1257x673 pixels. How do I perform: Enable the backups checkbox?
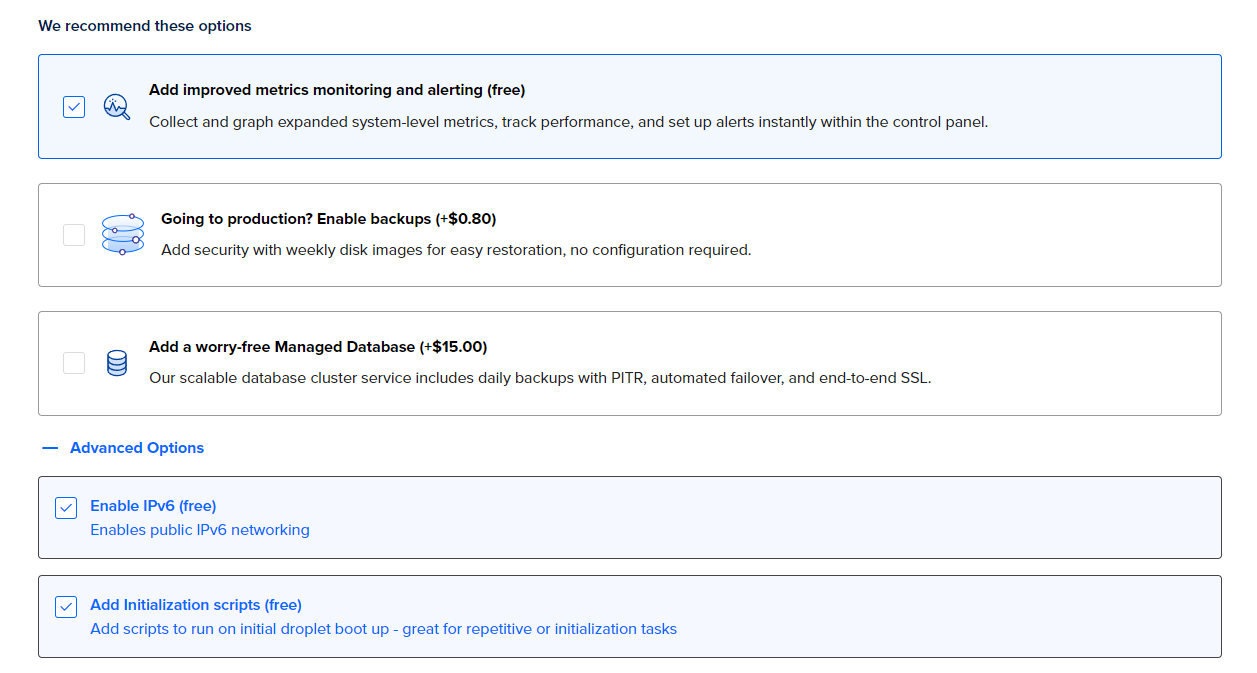tap(74, 235)
